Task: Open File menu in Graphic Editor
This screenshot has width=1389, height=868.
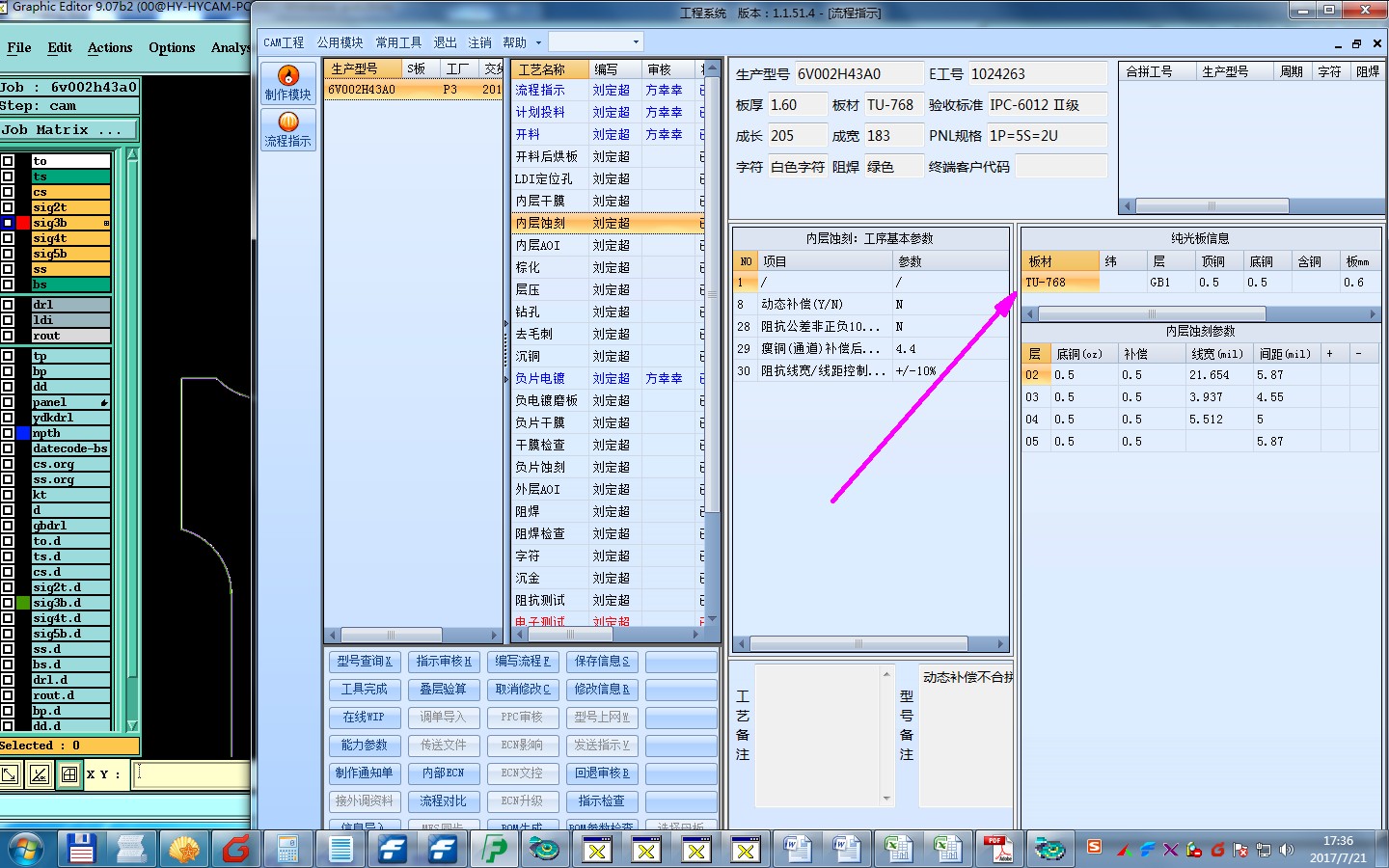Action: pyautogui.click(x=19, y=47)
